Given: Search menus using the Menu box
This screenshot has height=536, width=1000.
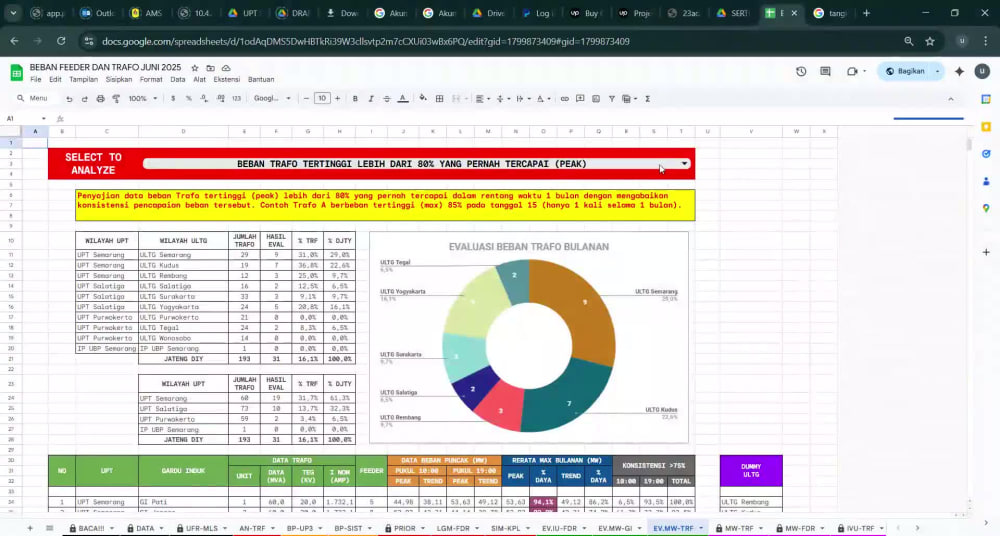Looking at the screenshot, I should point(33,99).
